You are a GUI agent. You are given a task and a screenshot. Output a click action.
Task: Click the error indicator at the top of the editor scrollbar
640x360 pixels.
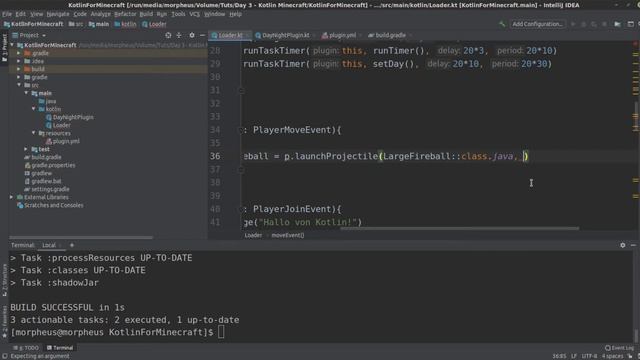pos(636,44)
